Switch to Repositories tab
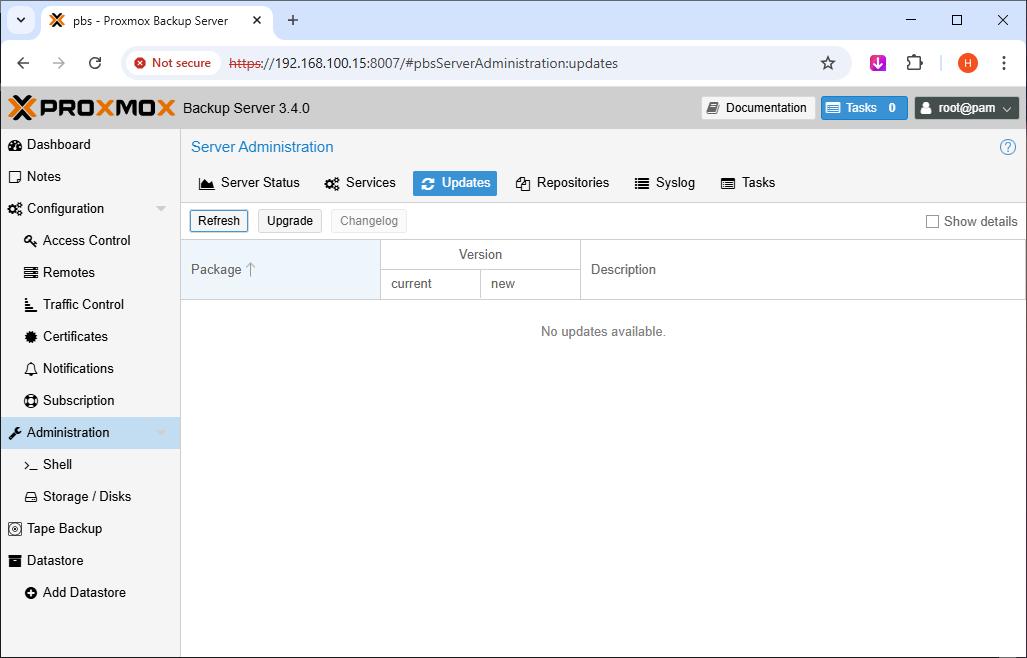Screen dimensions: 1027x658 click(x=563, y=183)
